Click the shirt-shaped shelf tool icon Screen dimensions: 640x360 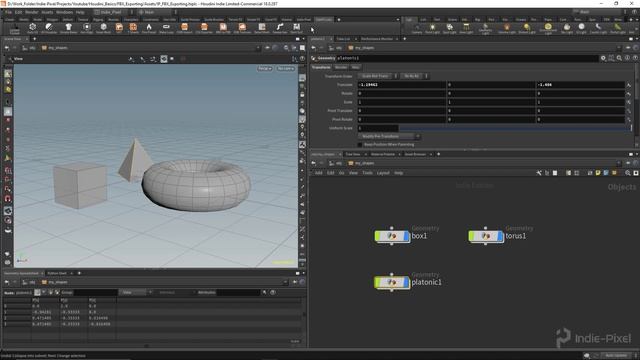pos(68,27)
